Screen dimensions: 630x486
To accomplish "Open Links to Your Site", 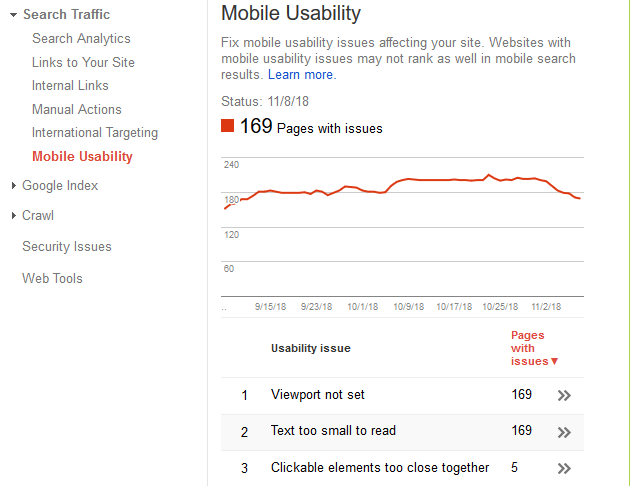I will click(83, 62).
